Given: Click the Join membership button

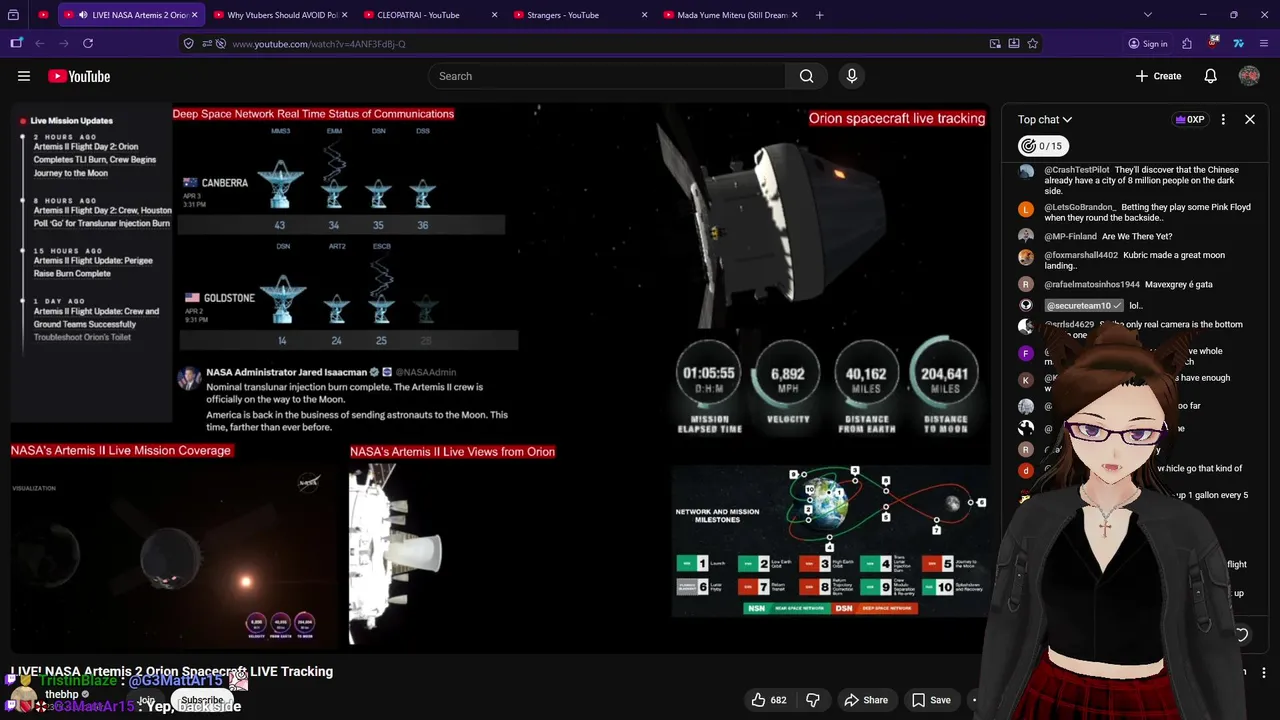Looking at the screenshot, I should [147, 700].
